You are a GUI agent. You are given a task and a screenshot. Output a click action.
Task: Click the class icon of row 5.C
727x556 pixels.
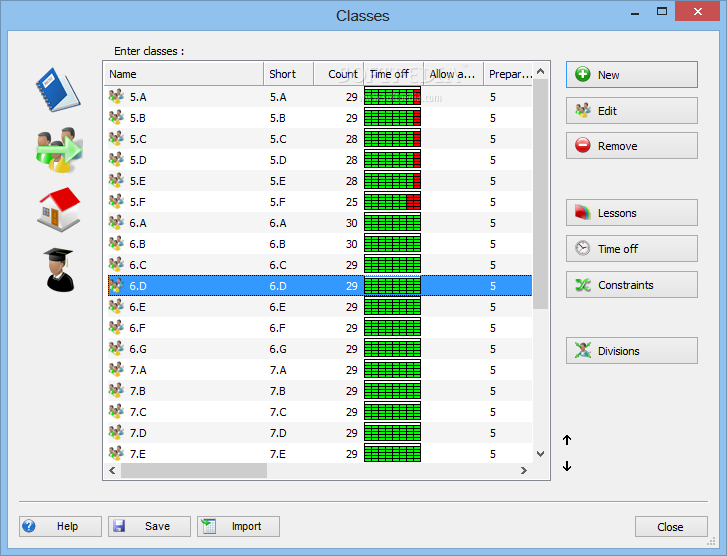click(x=116, y=139)
